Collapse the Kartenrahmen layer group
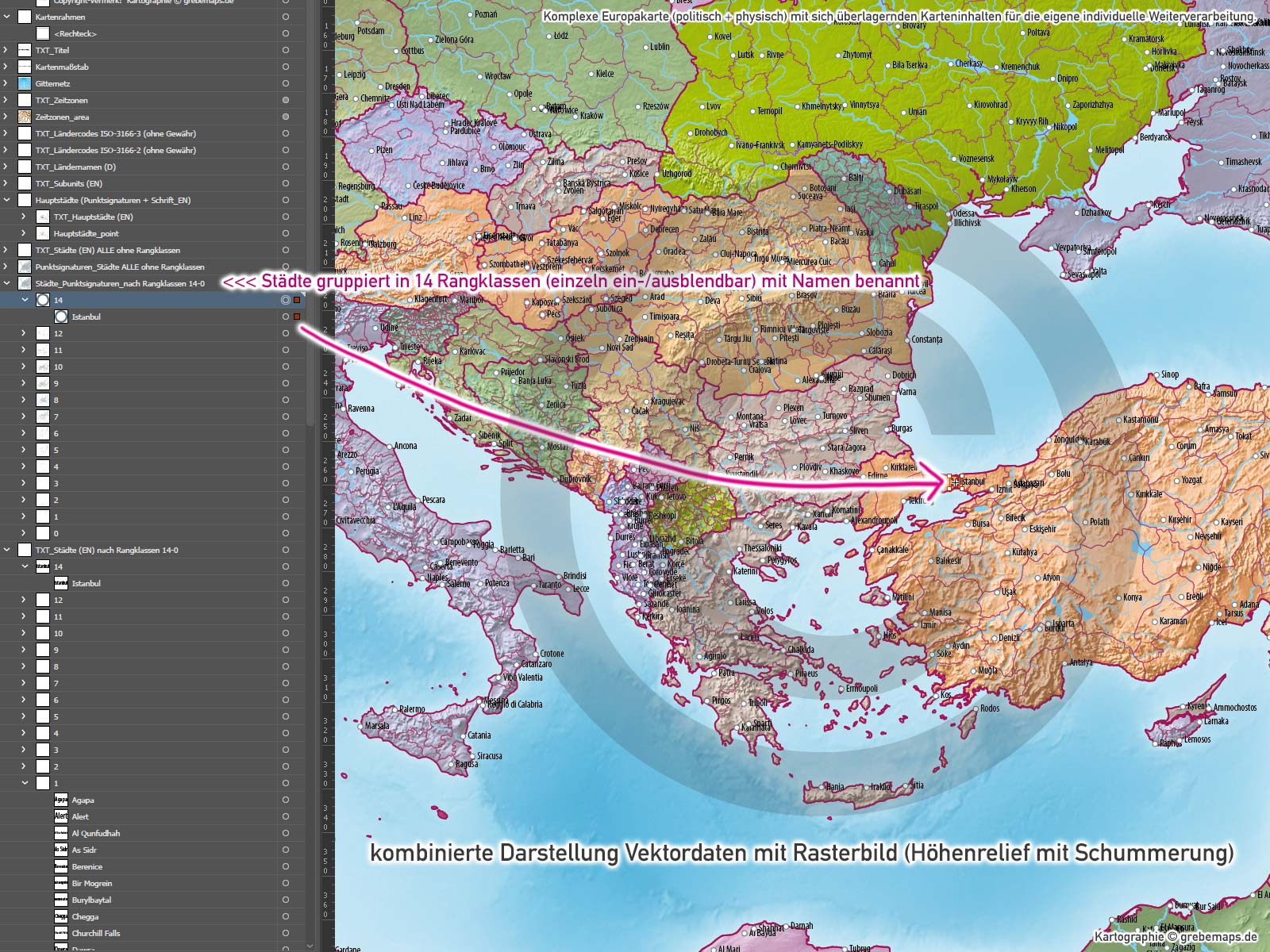The height and width of the screenshot is (952, 1270). (x=7, y=17)
